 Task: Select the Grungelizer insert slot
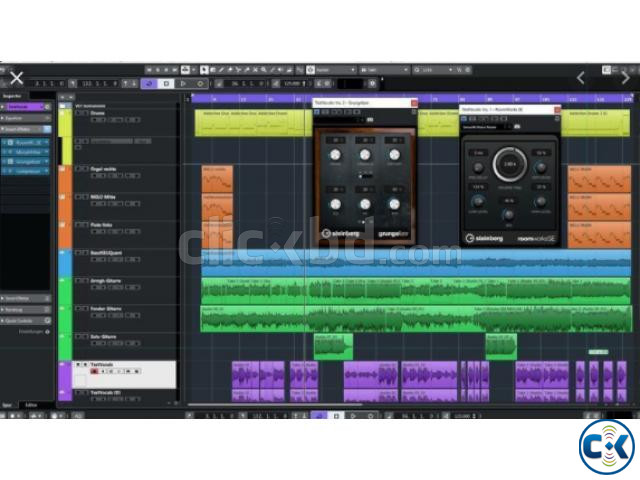(25, 162)
